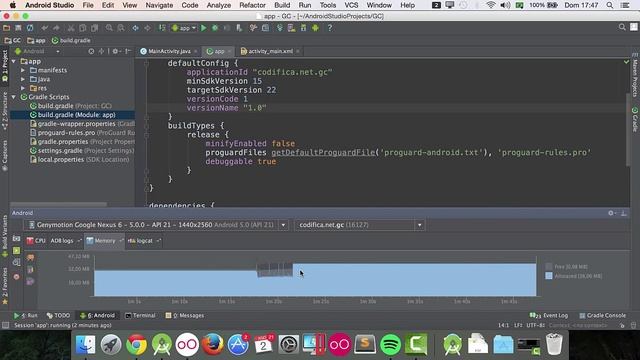Expand the java folder
Viewport: 640px width, 360px height.
click(23, 79)
